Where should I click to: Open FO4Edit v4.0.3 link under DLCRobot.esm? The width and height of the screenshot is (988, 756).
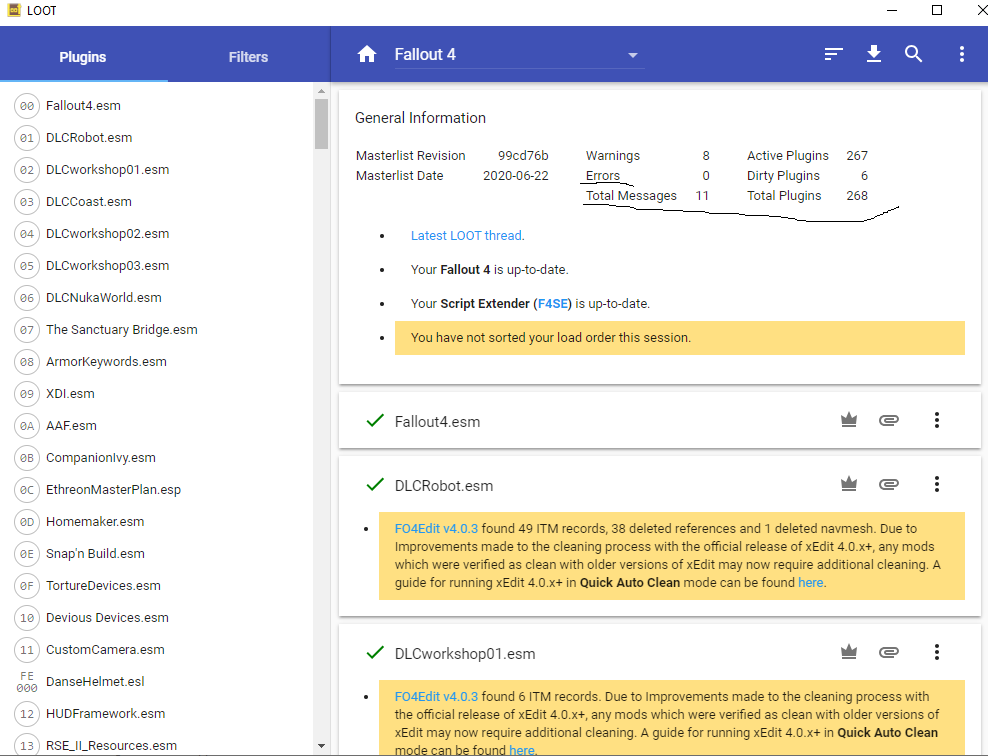pos(436,529)
